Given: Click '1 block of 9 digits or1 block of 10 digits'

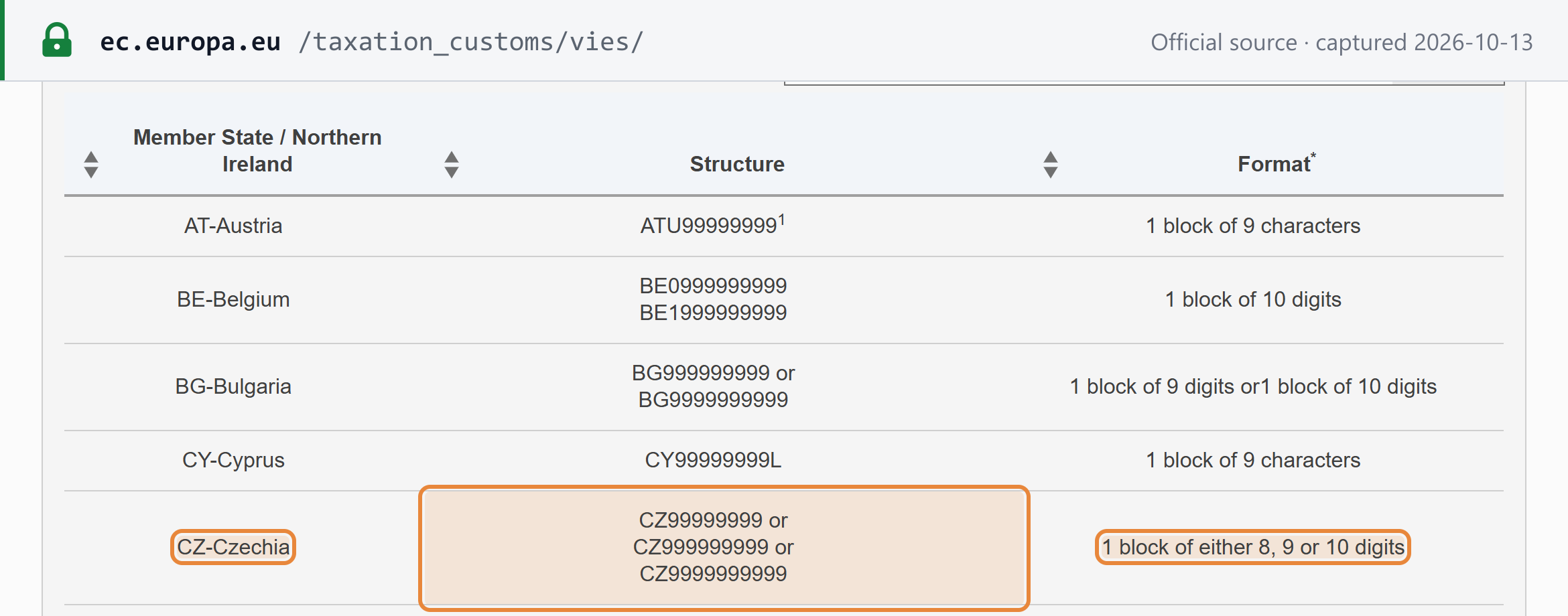Looking at the screenshot, I should pos(1253,386).
